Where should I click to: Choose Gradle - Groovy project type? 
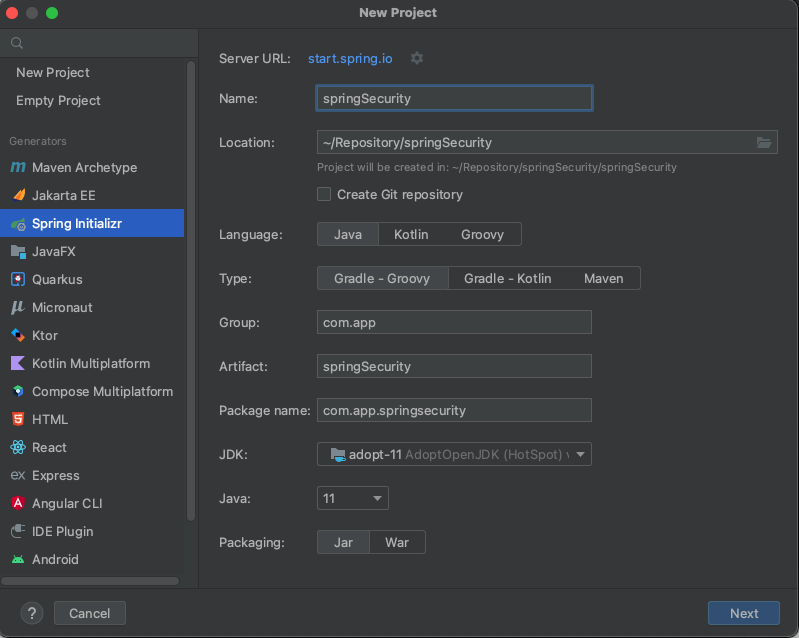[382, 278]
